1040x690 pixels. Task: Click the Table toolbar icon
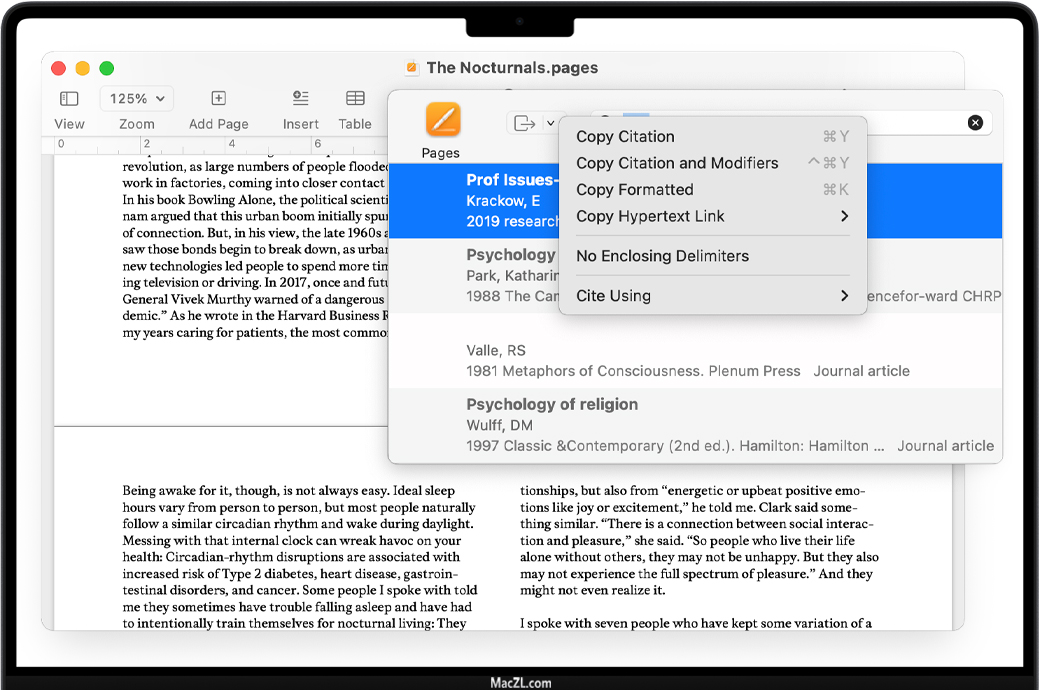tap(355, 99)
